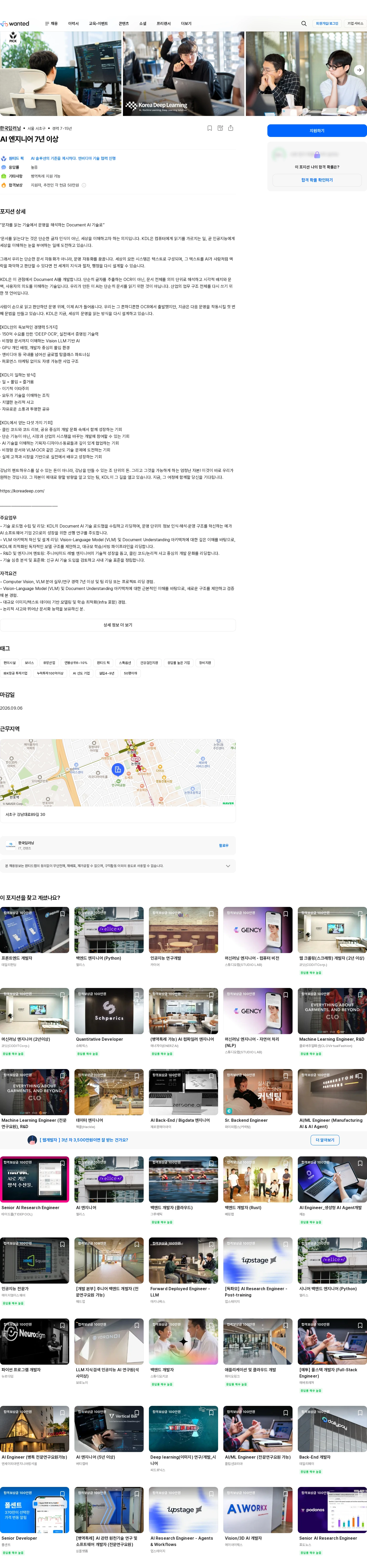
Task: Select the AI 선도 기업 tag
Action: tap(81, 673)
